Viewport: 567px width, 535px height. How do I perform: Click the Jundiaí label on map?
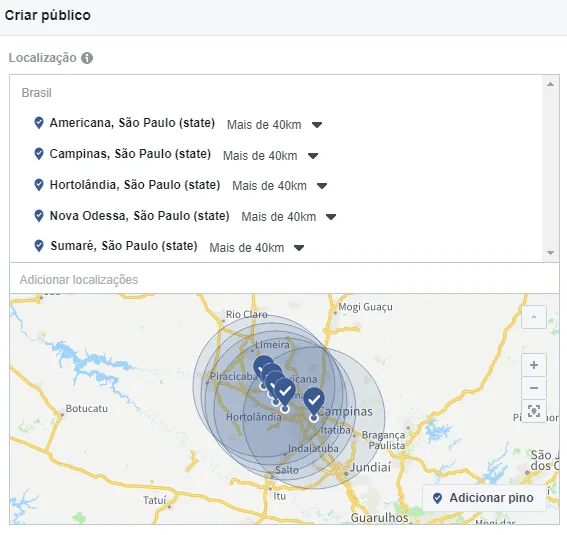(x=371, y=467)
